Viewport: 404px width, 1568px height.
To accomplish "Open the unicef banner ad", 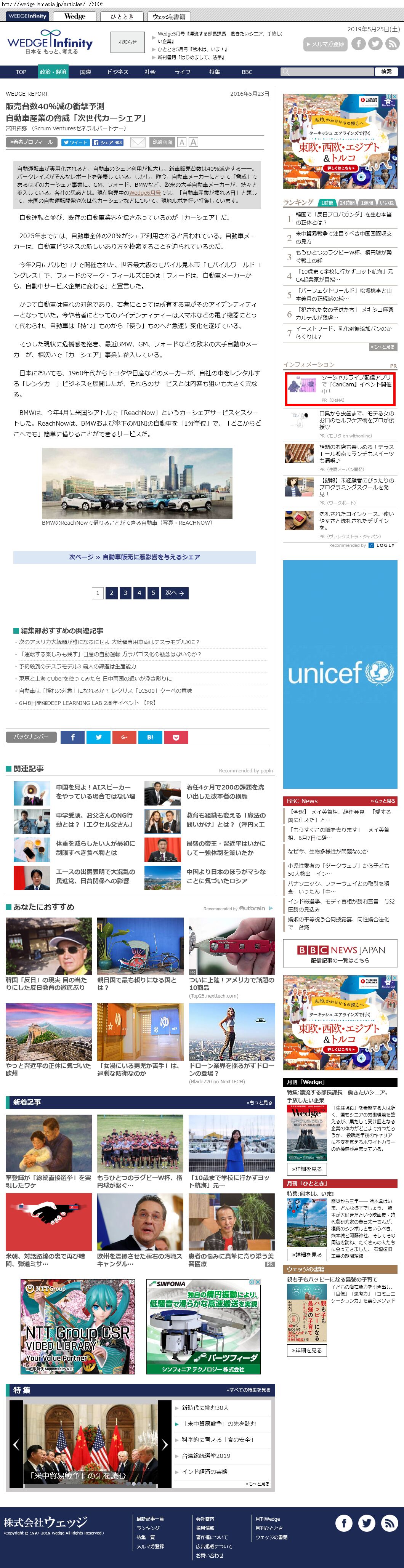I will [x=340, y=674].
